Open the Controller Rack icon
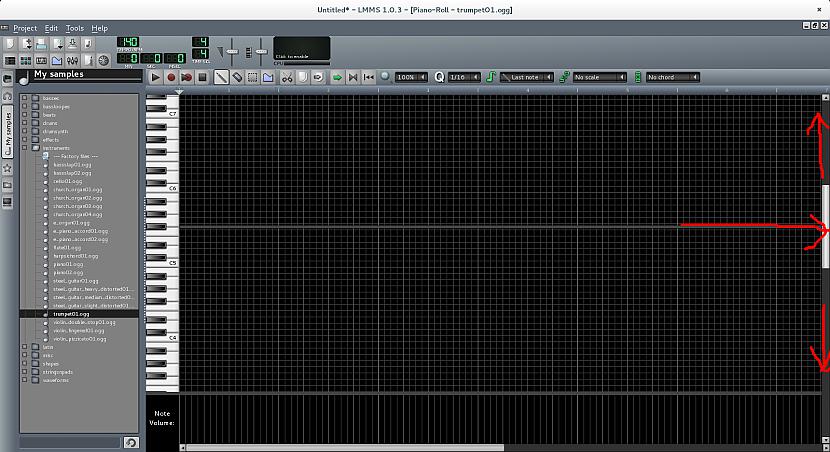Screen dimensions: 830x452 pos(104,60)
